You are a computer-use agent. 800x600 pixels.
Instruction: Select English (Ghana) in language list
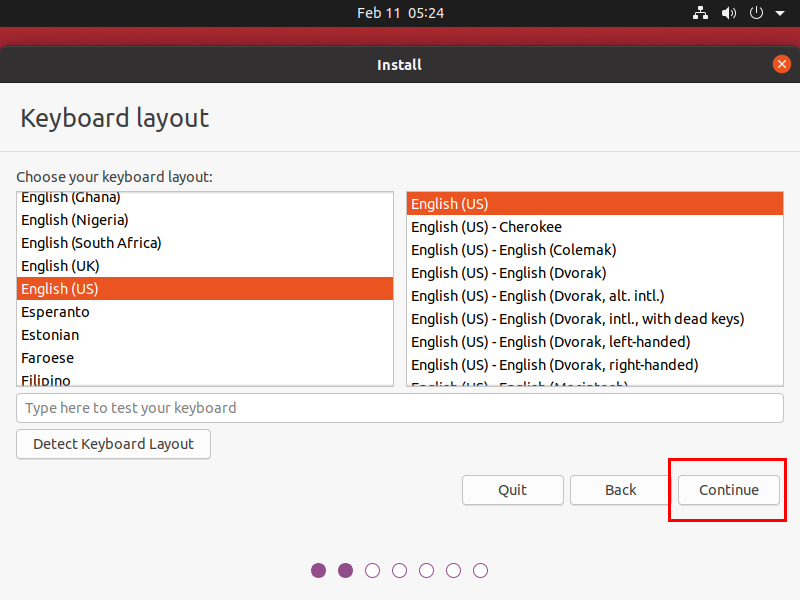205,198
